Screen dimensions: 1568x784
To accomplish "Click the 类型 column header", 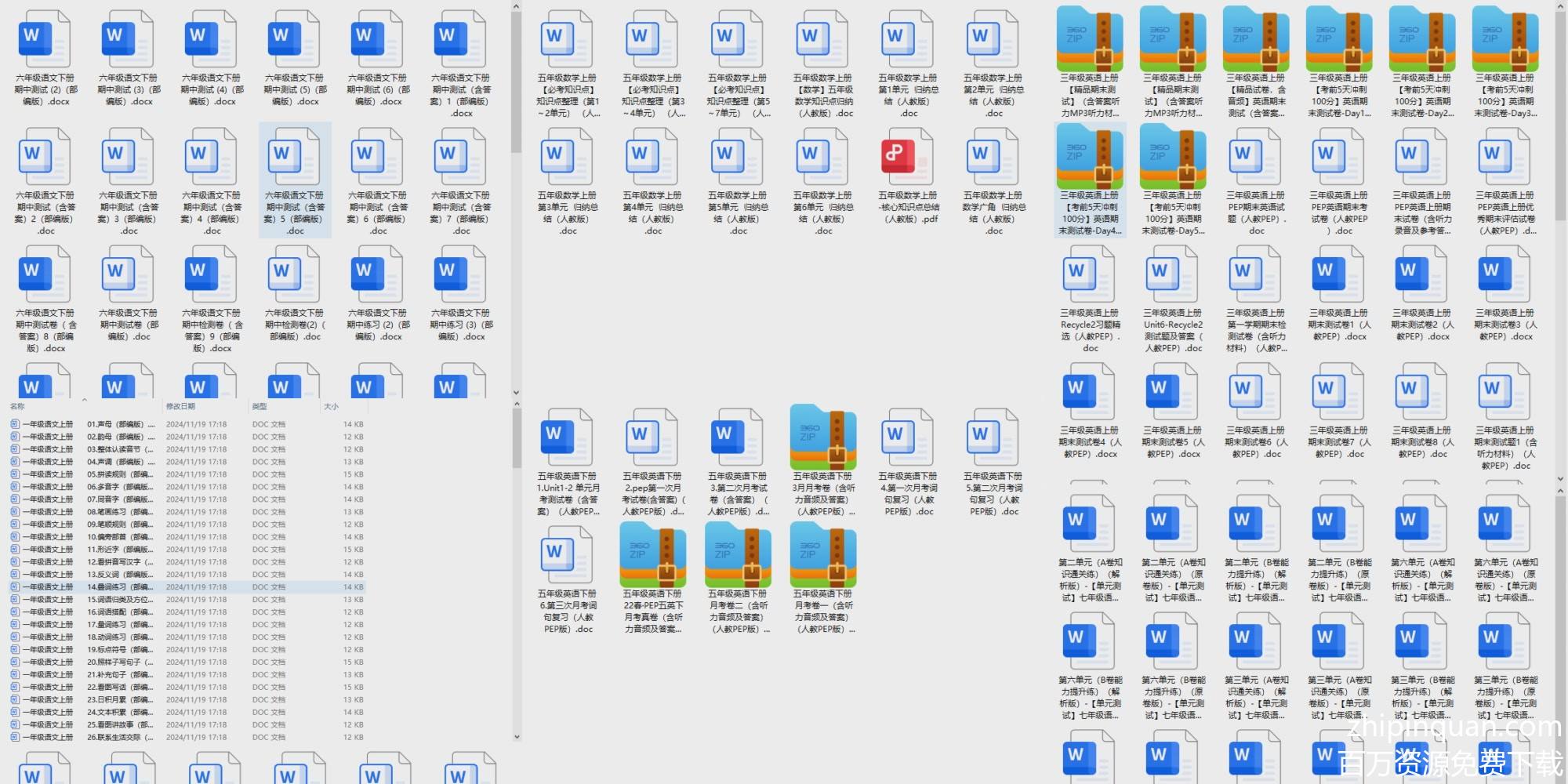I will [x=260, y=406].
